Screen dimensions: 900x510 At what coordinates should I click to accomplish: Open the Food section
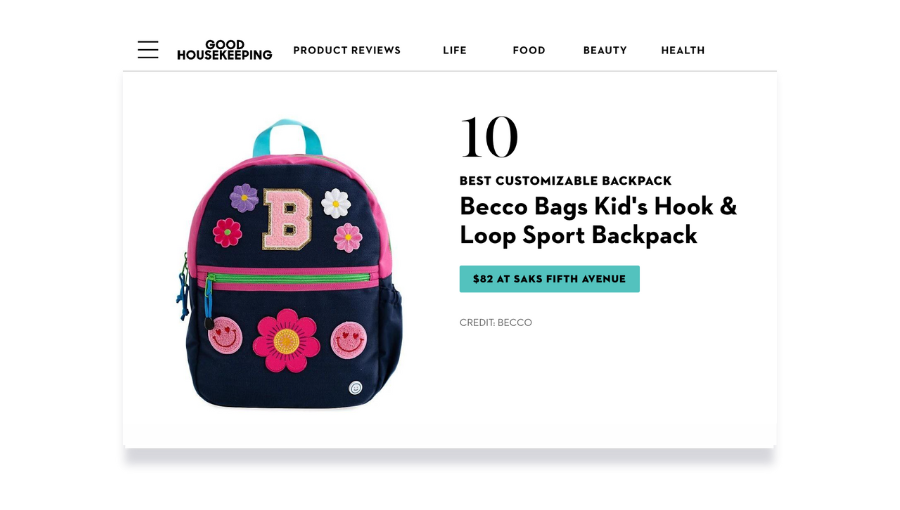(529, 50)
